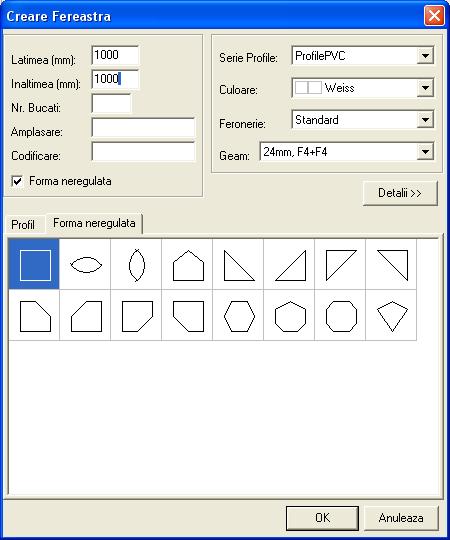450x540 pixels.
Task: Select right triangle with bottom-left right angle
Action: pyautogui.click(x=238, y=264)
